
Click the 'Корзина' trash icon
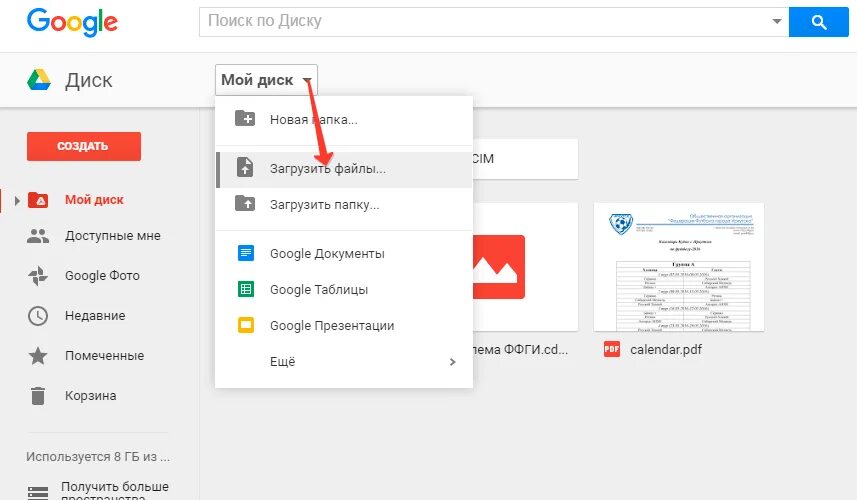(38, 396)
